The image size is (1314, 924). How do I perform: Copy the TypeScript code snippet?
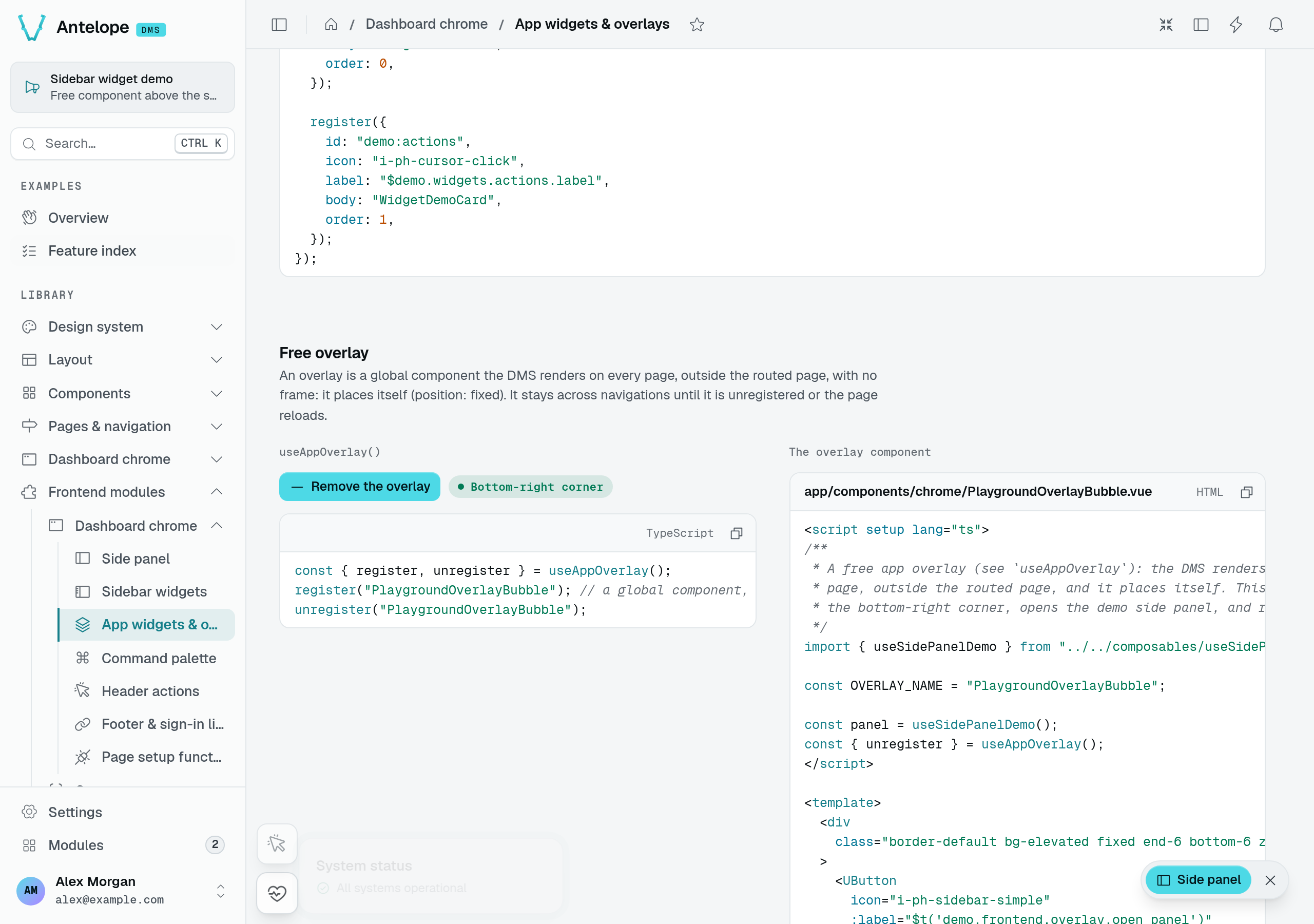[x=737, y=533]
